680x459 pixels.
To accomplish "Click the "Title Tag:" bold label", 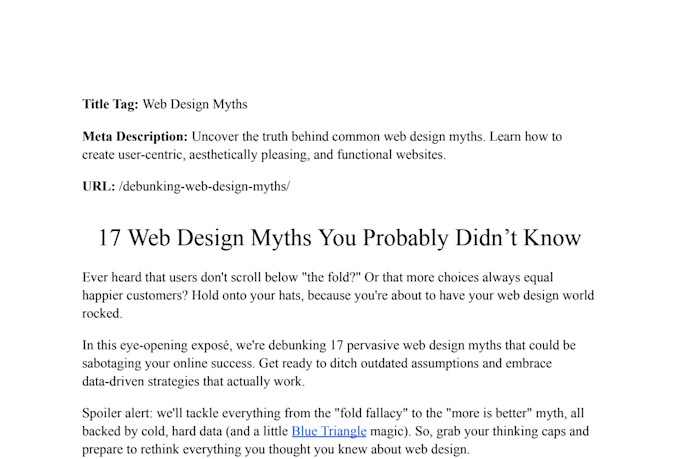I will coord(110,105).
